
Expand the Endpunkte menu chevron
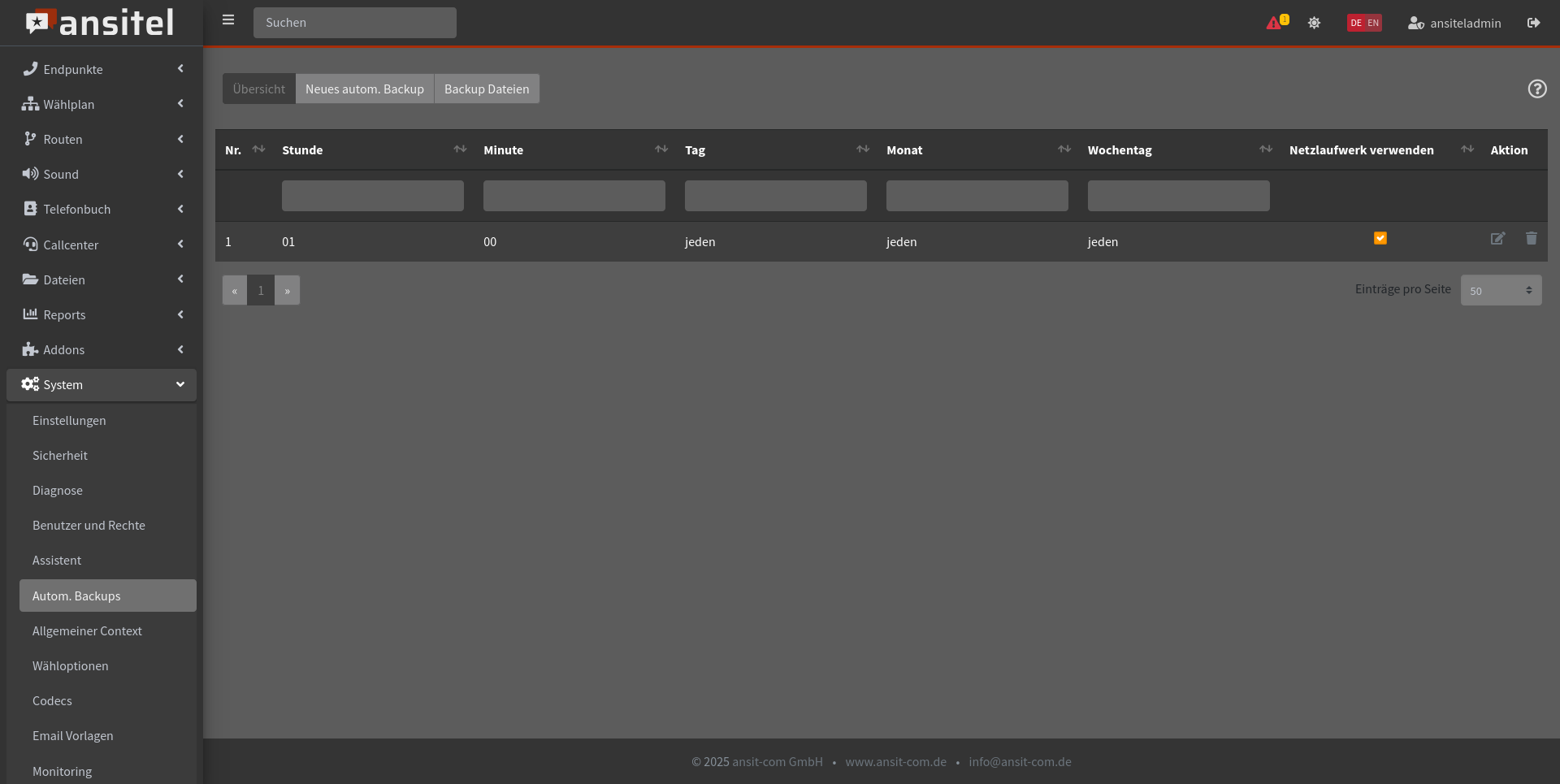tap(180, 69)
